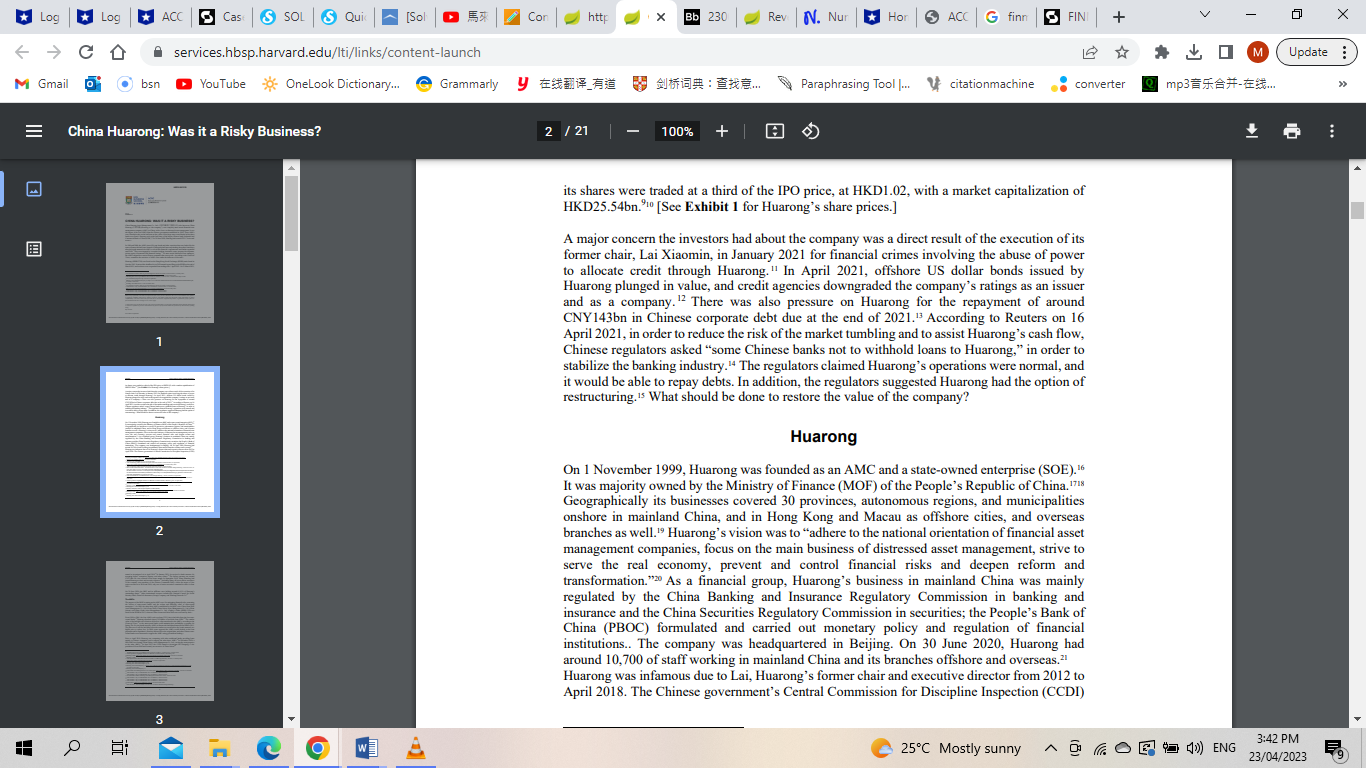
Task: Open the Grammarly bookmark
Action: (x=457, y=84)
